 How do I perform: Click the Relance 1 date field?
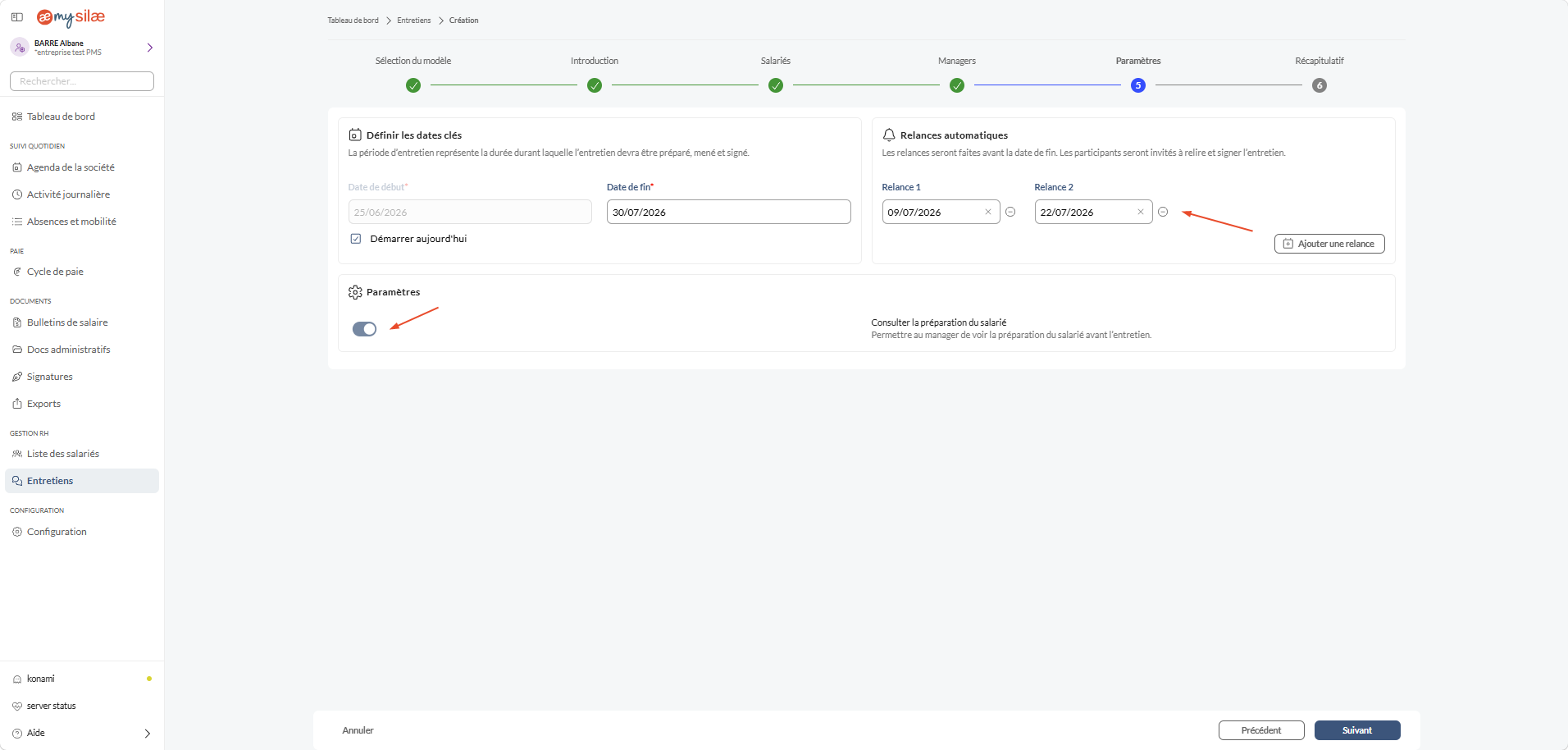(941, 212)
